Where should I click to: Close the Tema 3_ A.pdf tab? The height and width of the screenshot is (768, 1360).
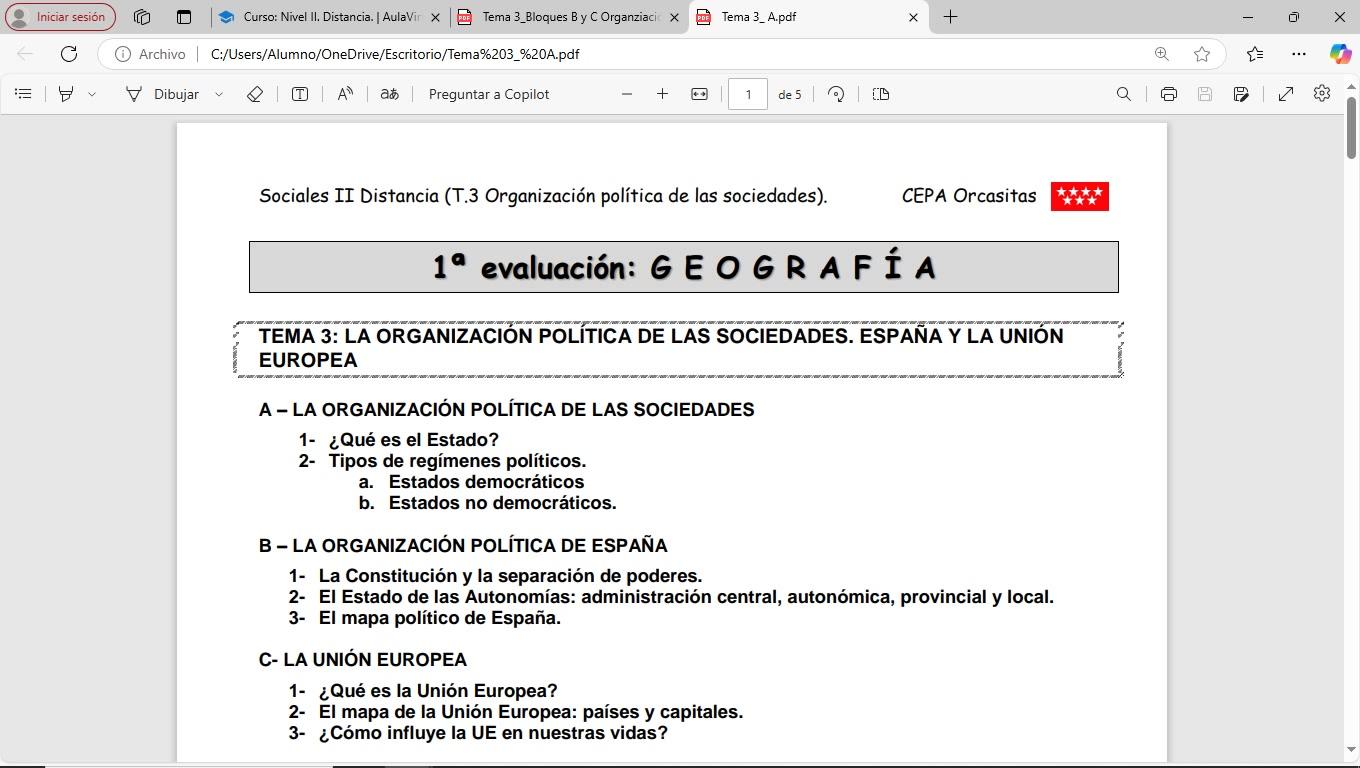pos(914,17)
